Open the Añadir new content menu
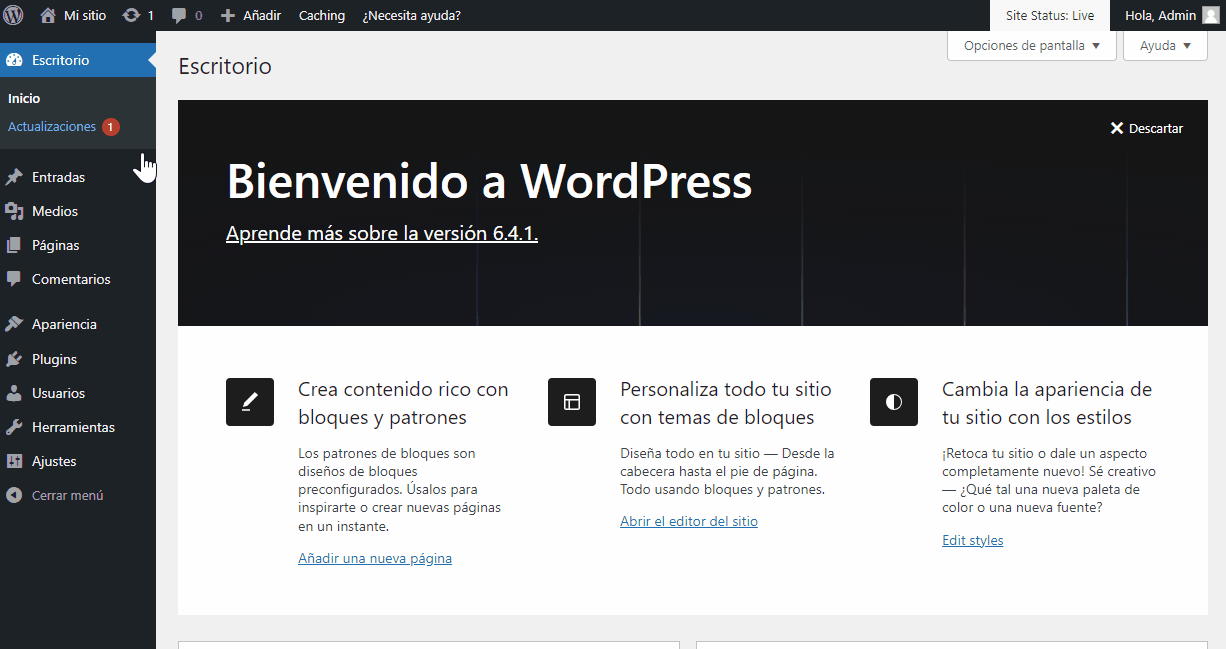Screen dimensions: 1226x649 tap(251, 15)
